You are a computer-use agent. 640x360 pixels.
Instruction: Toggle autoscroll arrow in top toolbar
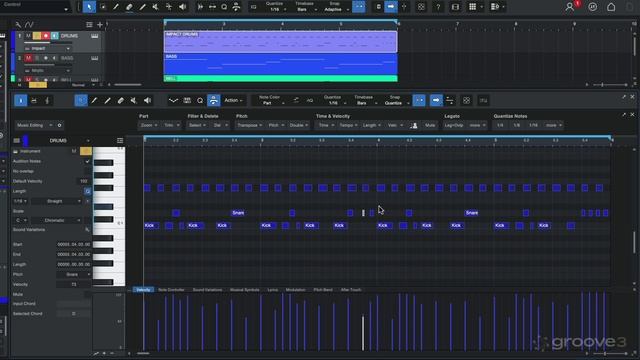[391, 7]
